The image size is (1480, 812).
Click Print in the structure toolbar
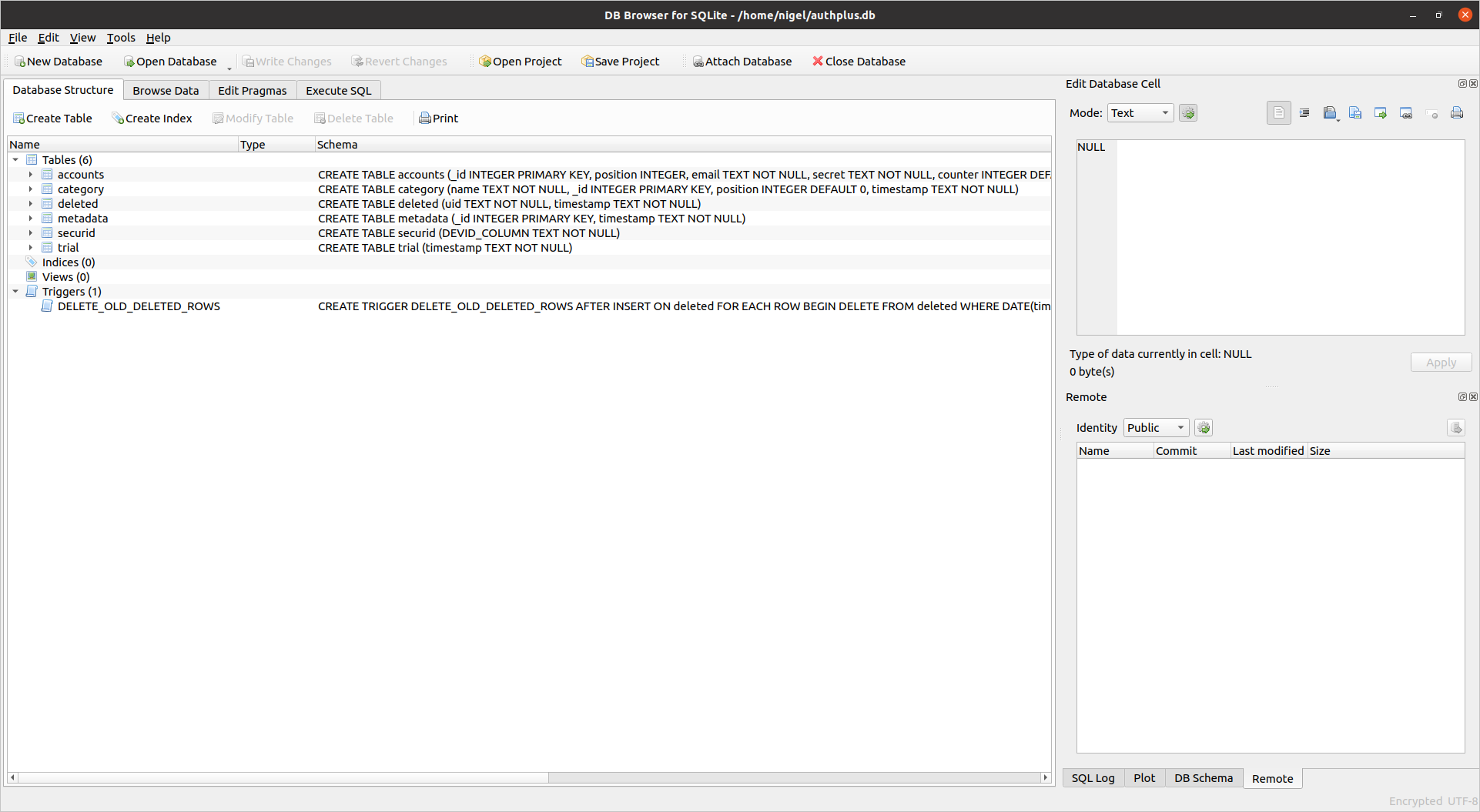click(438, 119)
